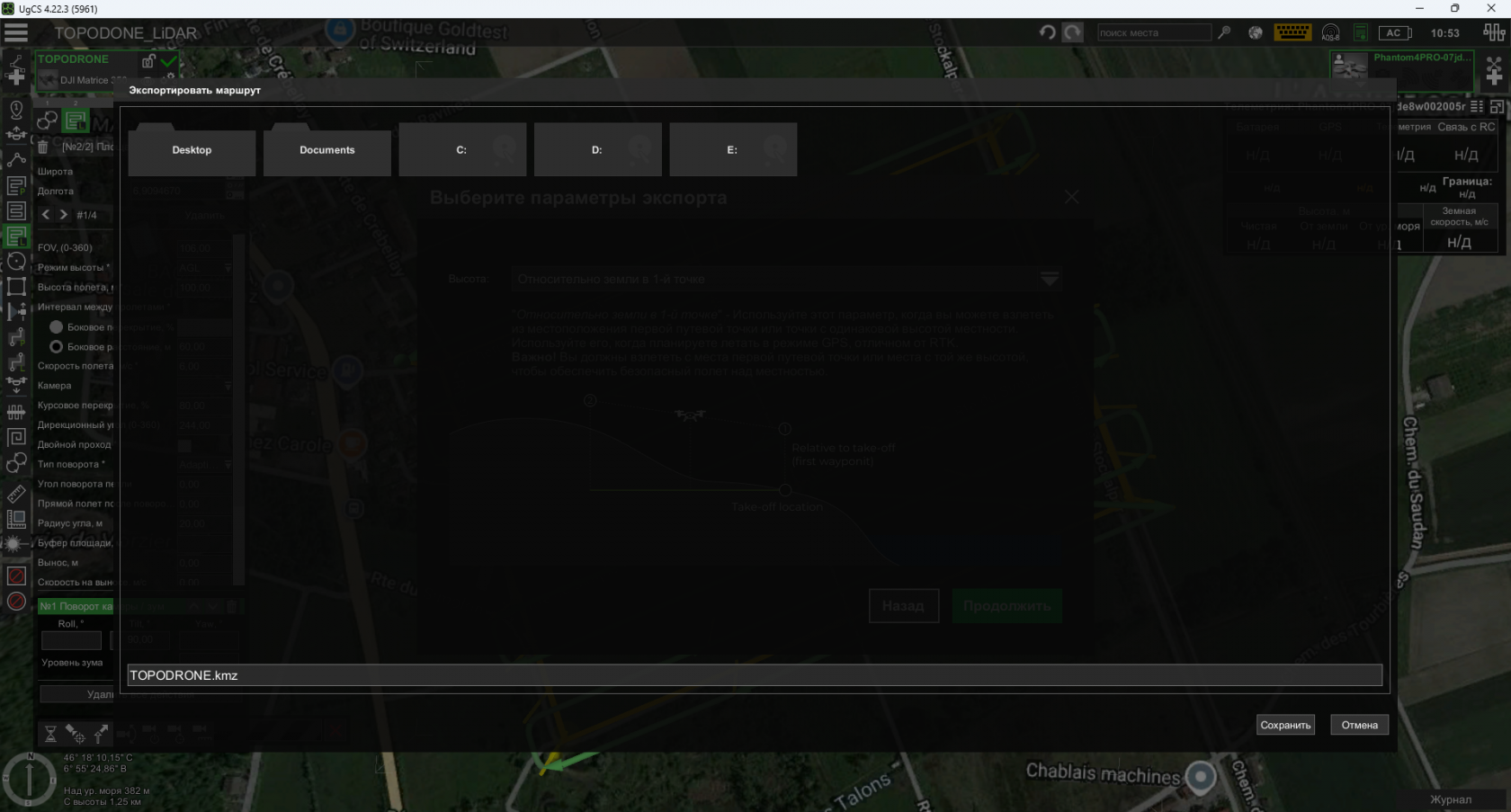Browse the C: drive

(462, 149)
